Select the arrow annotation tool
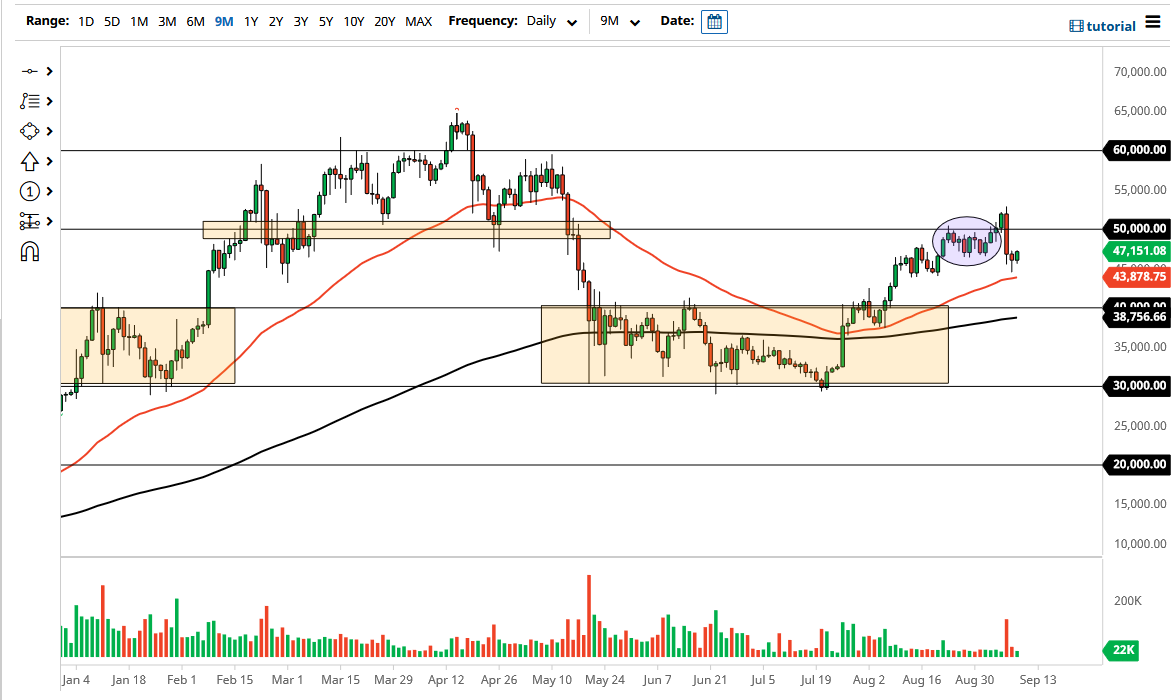Screen dimensions: 1171x700 click(28, 160)
